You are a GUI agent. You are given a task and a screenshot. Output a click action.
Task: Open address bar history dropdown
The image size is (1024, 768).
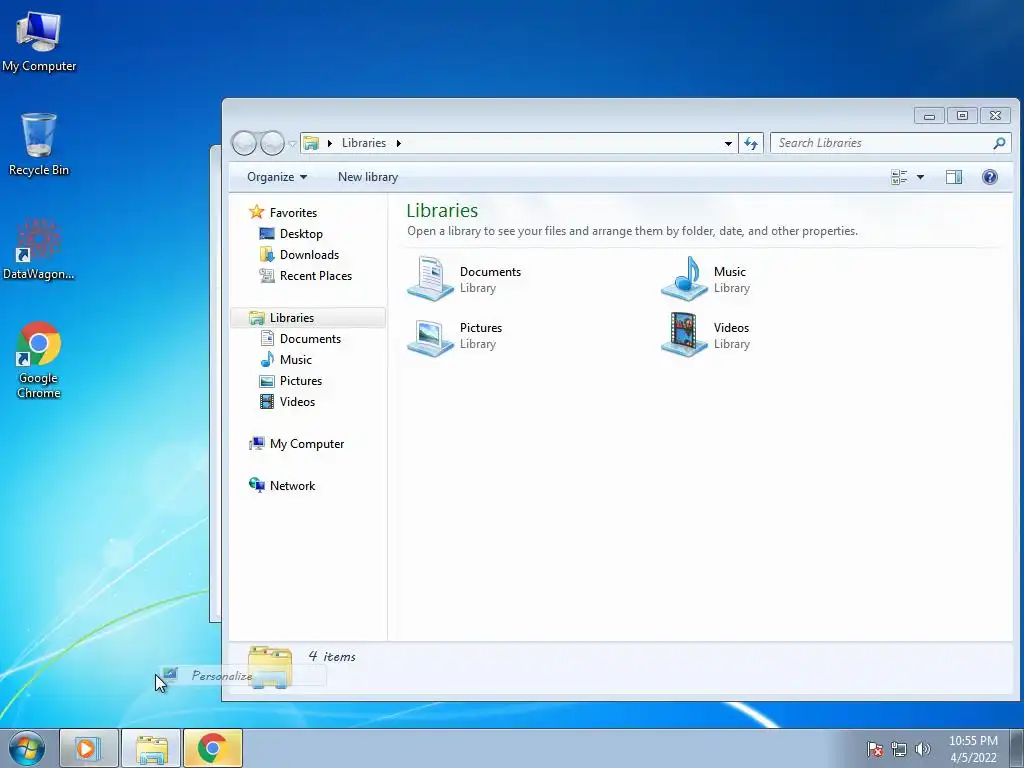click(x=728, y=143)
